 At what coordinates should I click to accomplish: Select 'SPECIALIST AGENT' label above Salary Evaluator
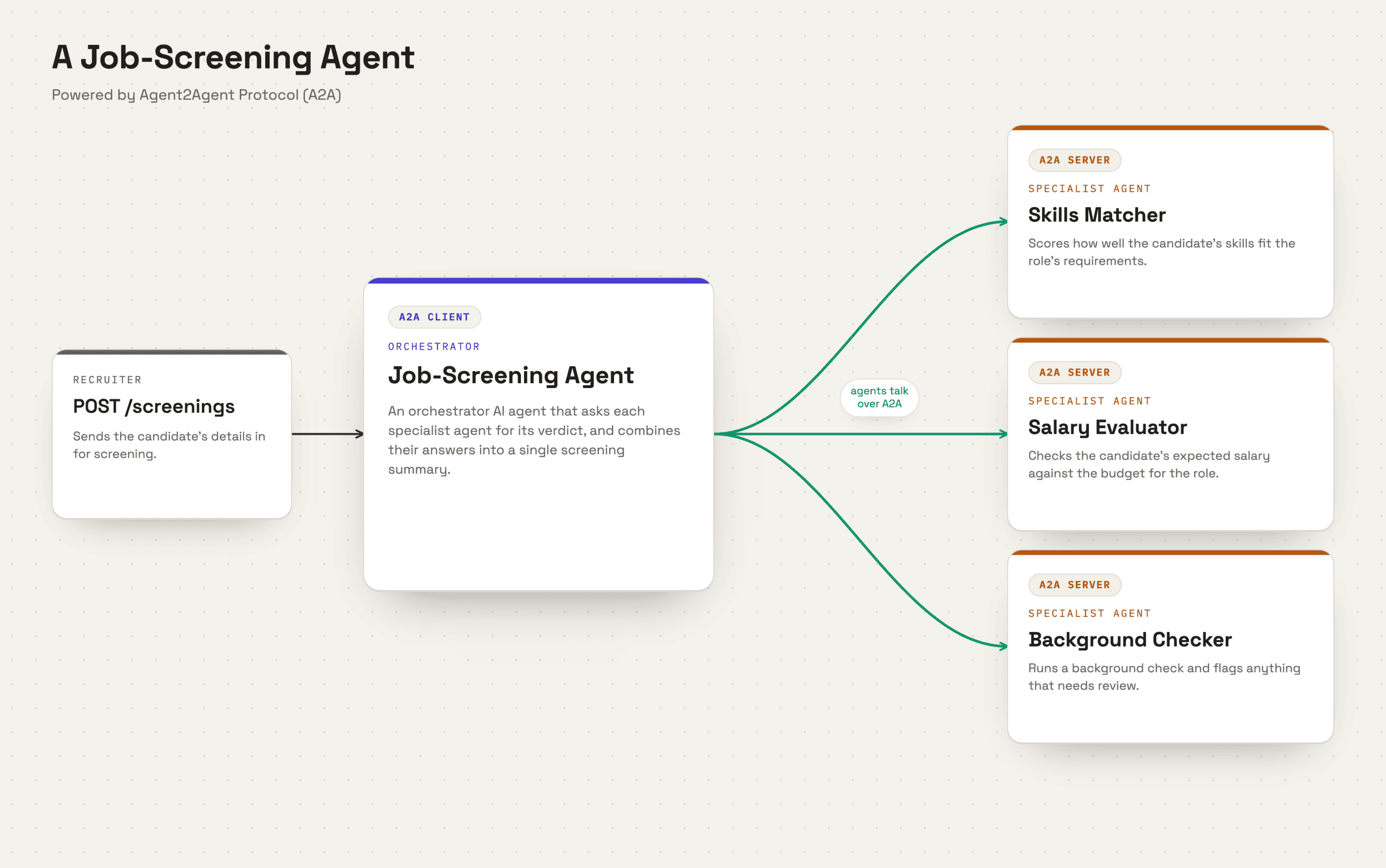click(x=1090, y=400)
